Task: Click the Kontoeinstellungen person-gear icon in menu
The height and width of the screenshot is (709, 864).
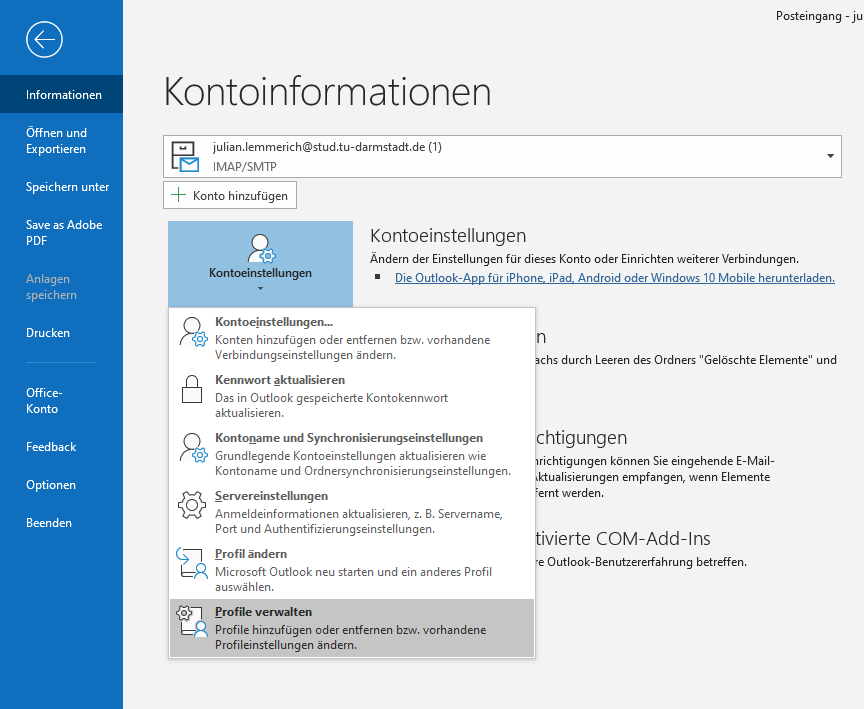Action: (x=191, y=331)
